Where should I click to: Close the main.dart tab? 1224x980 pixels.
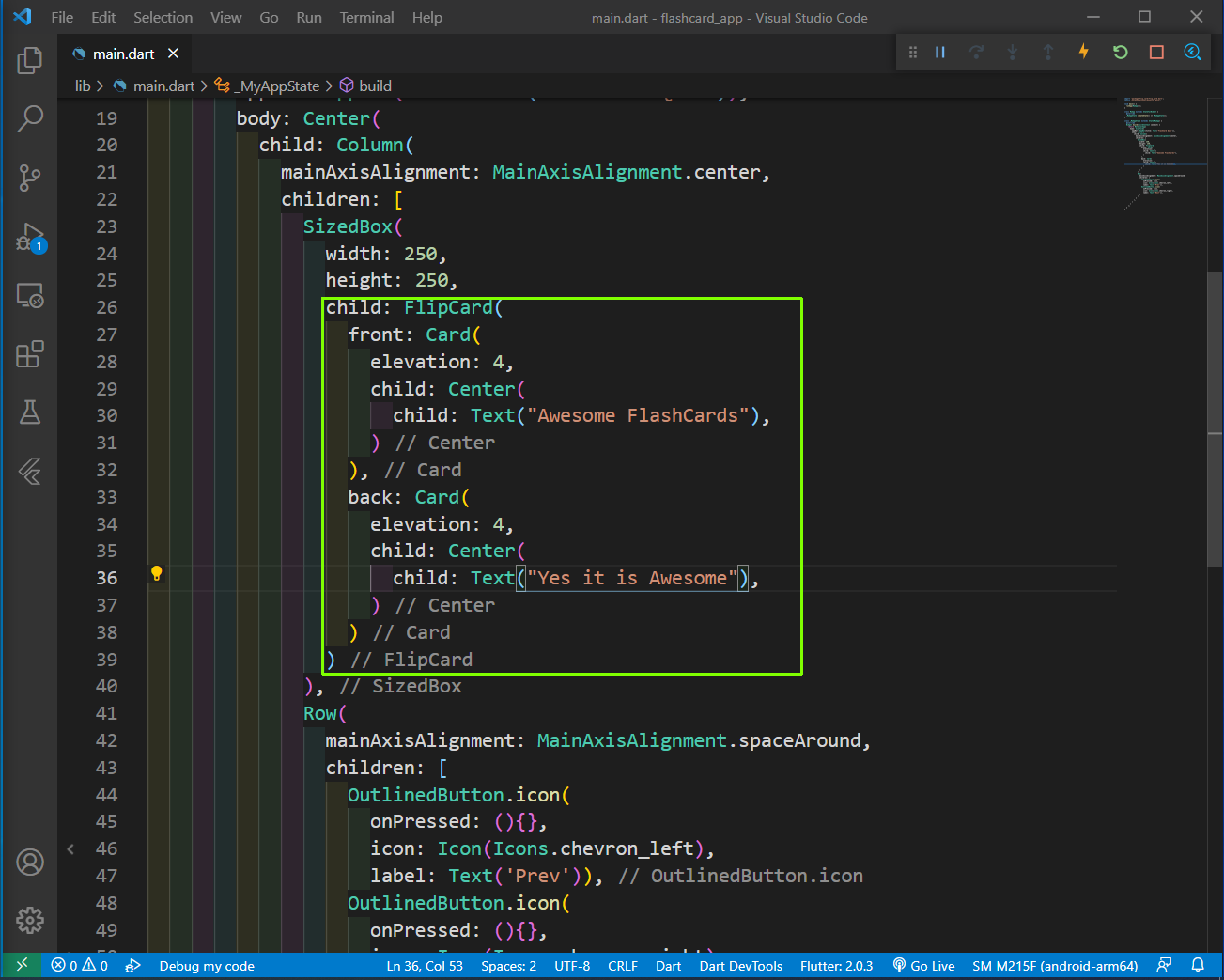point(173,54)
